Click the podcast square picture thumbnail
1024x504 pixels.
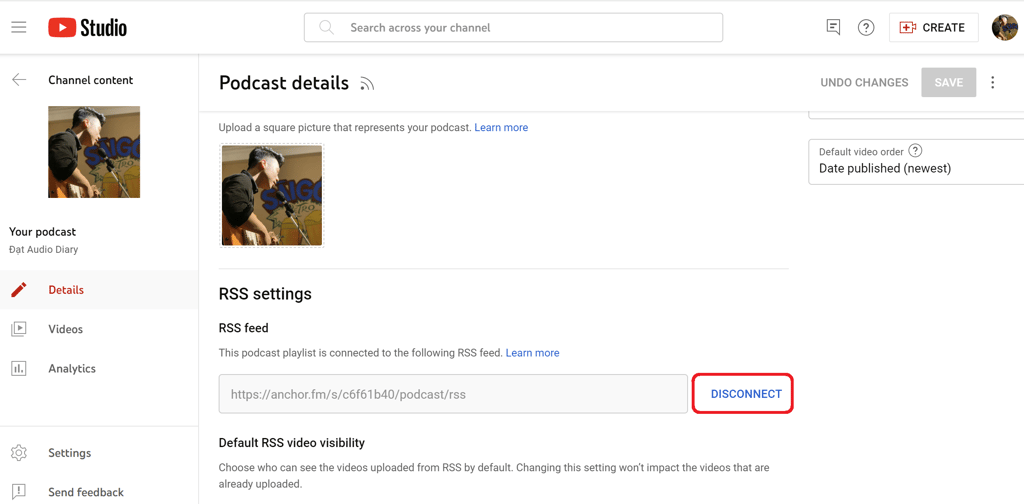pos(272,195)
